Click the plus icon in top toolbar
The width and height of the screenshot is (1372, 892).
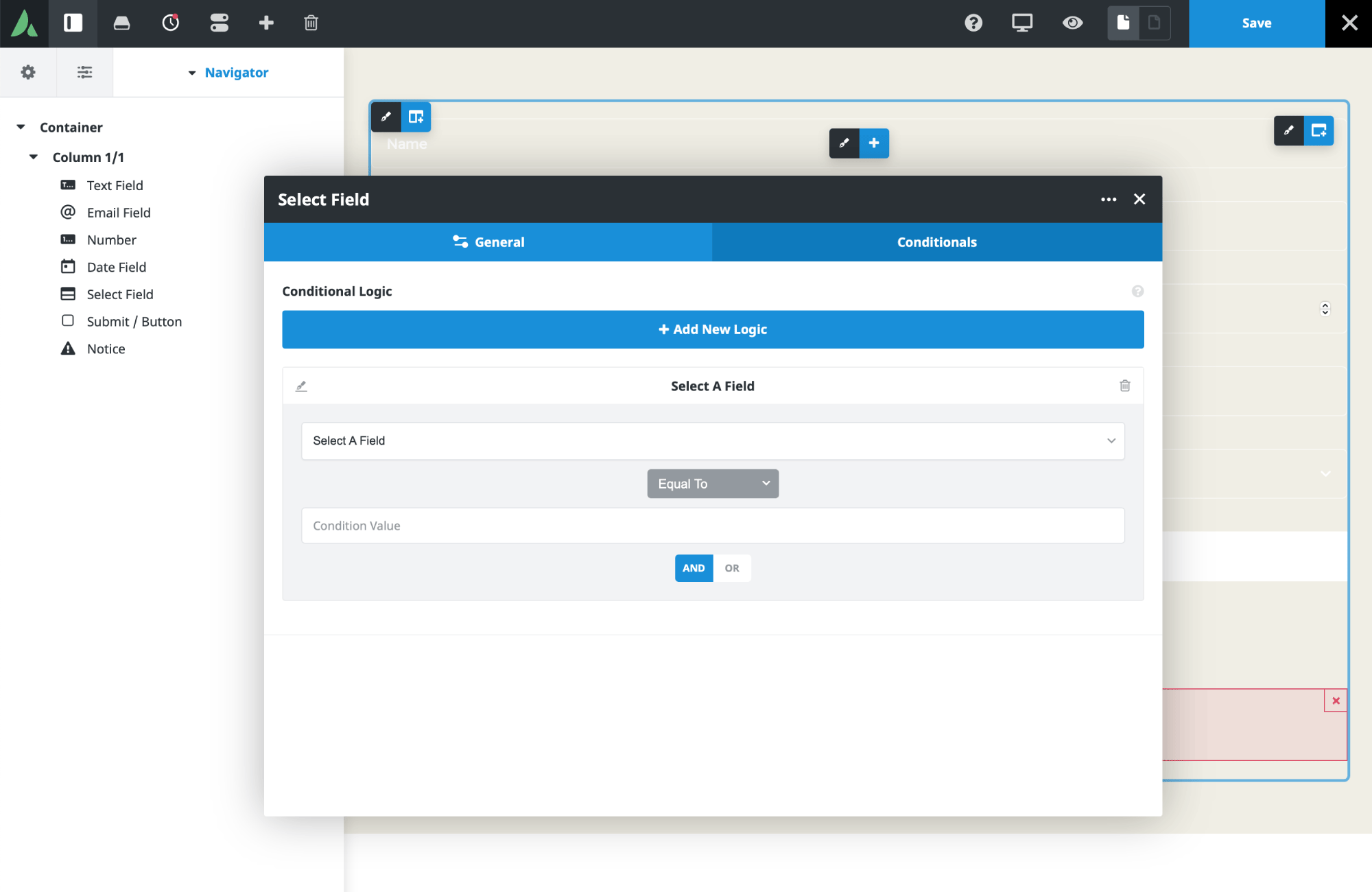click(266, 23)
